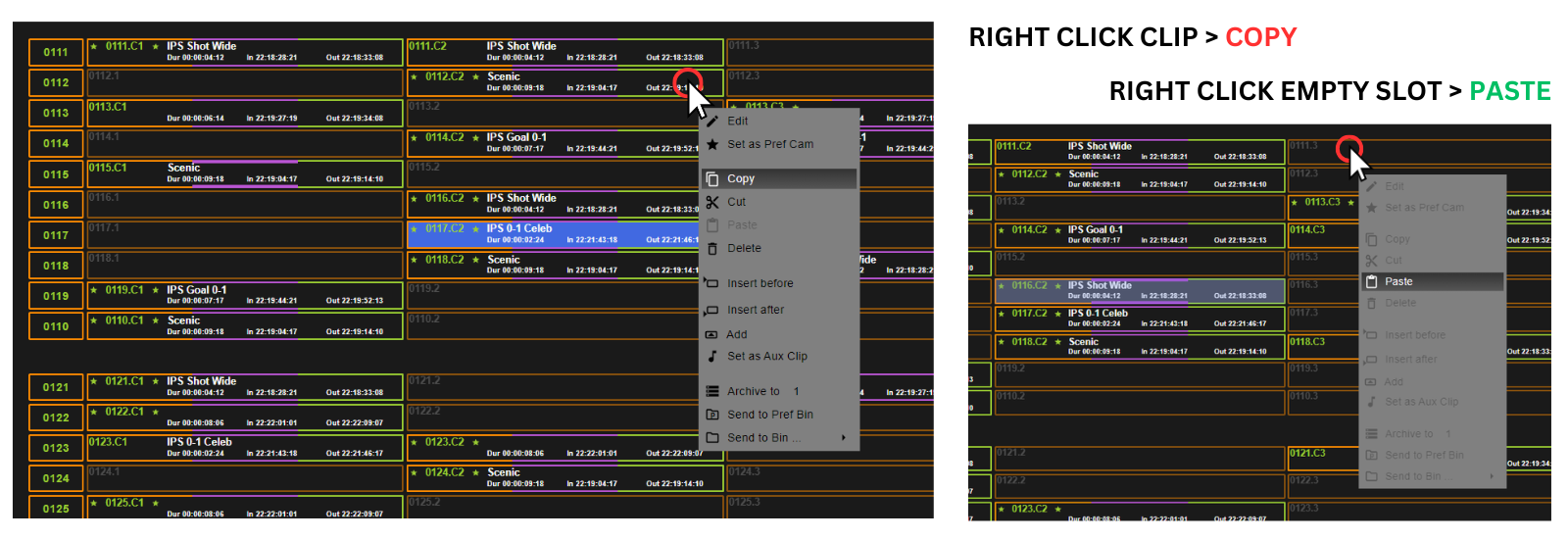Click row number button 0121
Image resolution: width=1568 pixels, height=540 pixels.
point(56,387)
